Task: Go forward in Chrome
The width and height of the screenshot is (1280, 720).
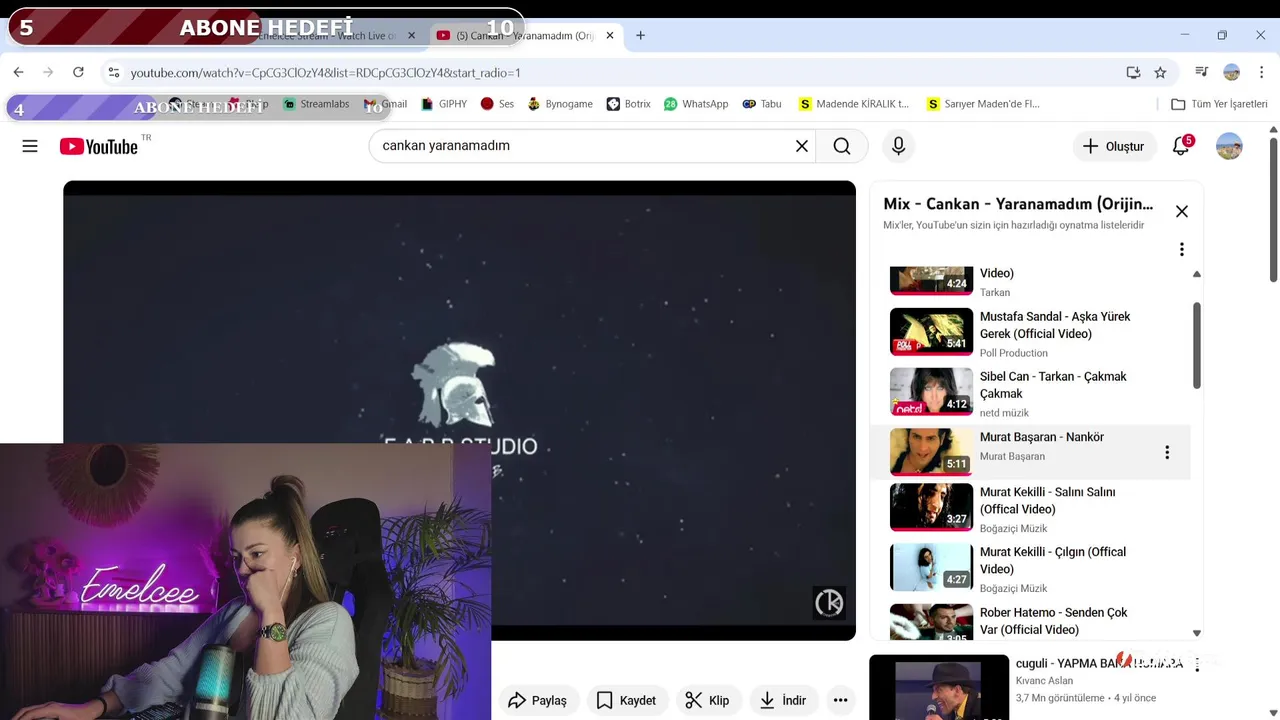Action: click(48, 72)
